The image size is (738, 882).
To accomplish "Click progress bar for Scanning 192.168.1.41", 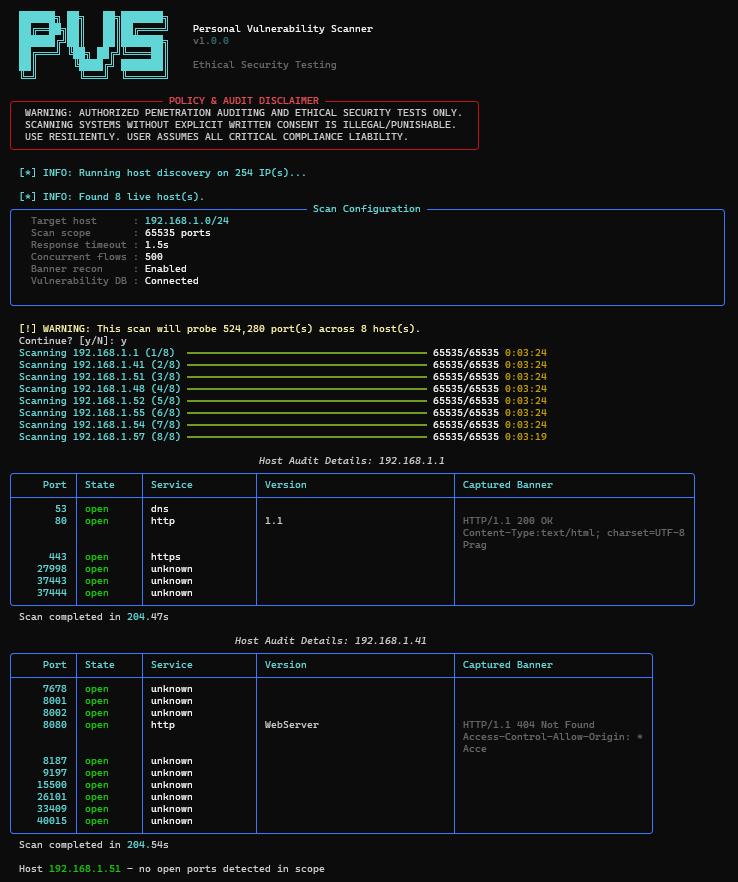I will 307,364.
